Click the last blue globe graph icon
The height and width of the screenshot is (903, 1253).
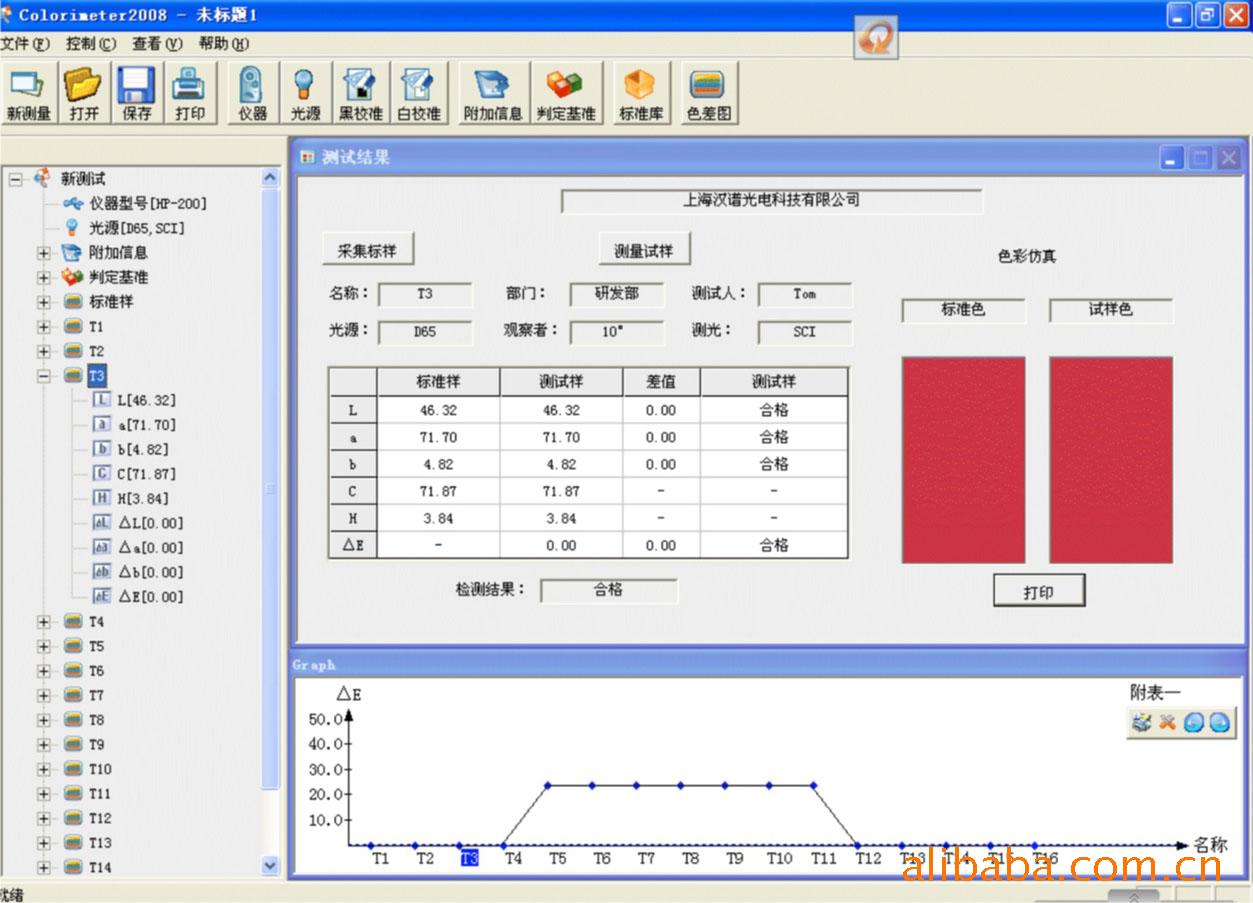(x=1219, y=722)
